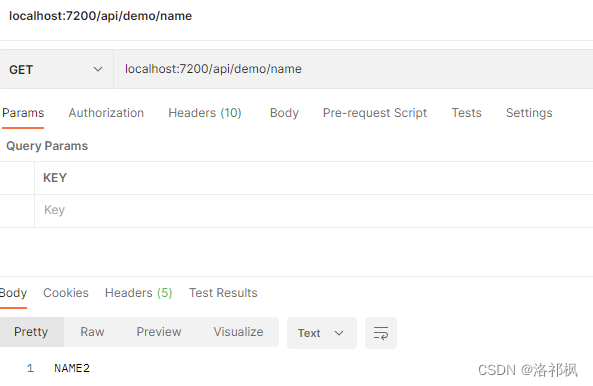Open the Pre-request Script tab
The height and width of the screenshot is (386, 593).
[x=375, y=113]
